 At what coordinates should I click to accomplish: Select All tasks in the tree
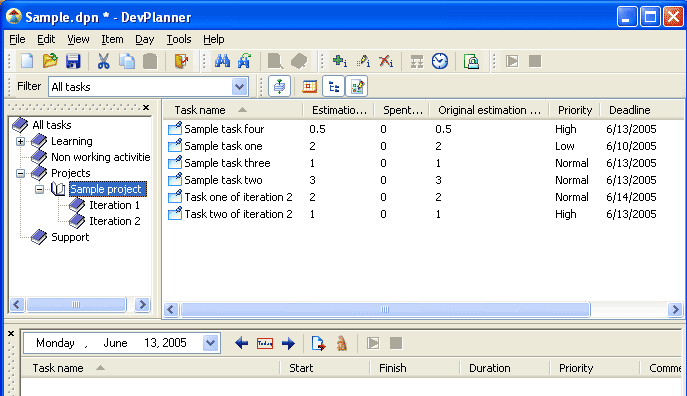coord(52,125)
